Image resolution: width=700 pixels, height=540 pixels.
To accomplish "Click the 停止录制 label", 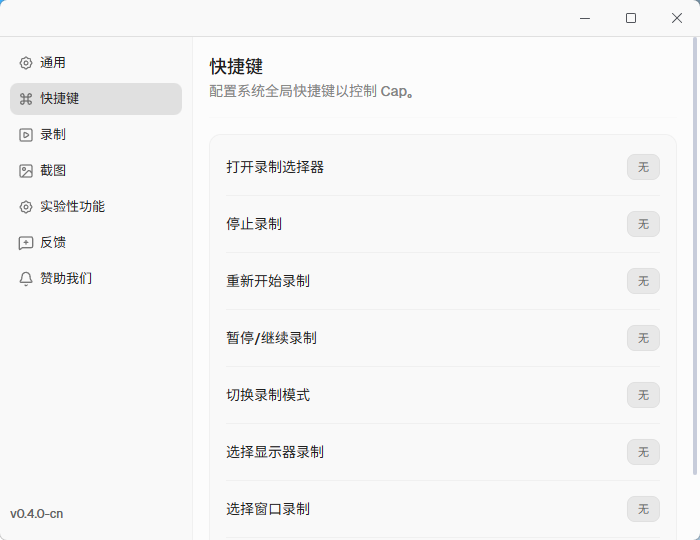I will click(254, 224).
